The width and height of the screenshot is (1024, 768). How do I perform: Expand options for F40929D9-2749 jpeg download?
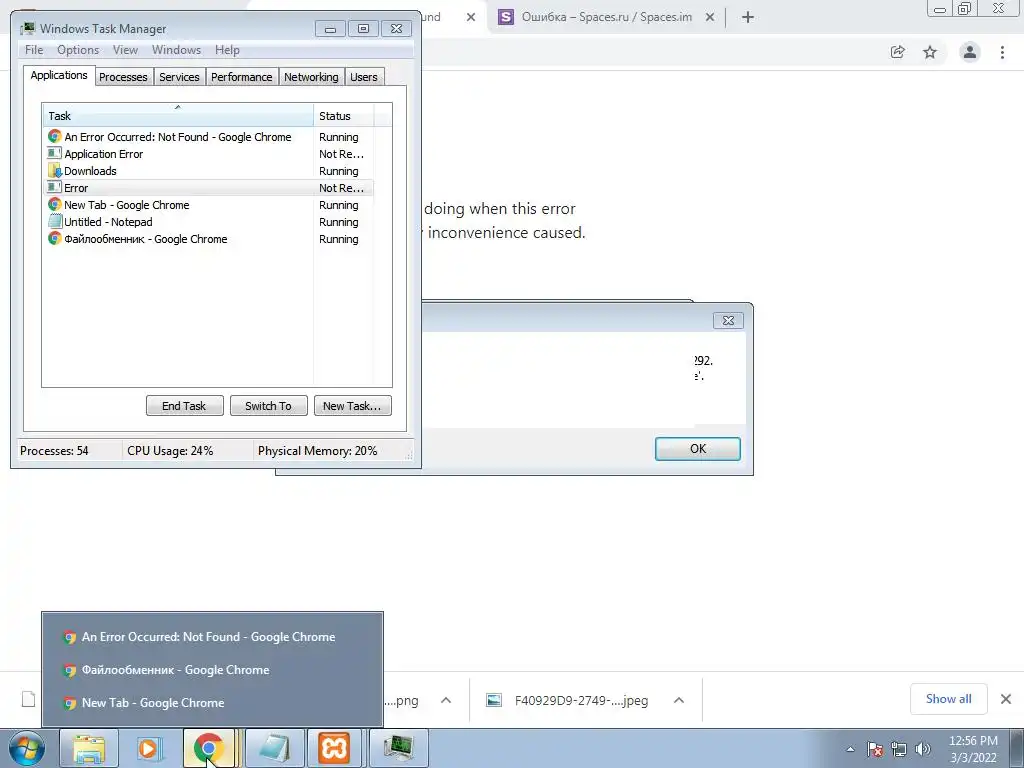679,700
